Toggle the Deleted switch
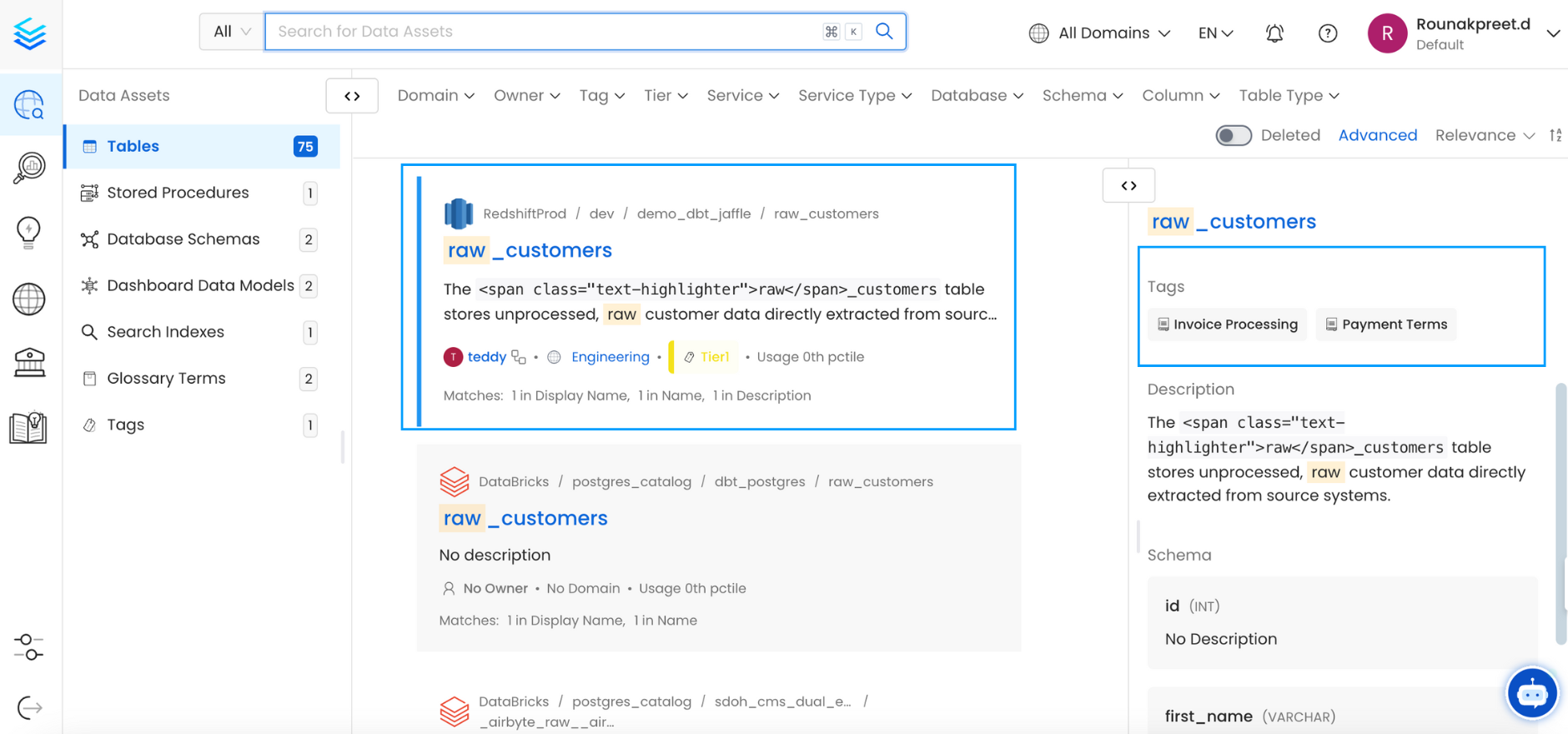 (x=1233, y=135)
